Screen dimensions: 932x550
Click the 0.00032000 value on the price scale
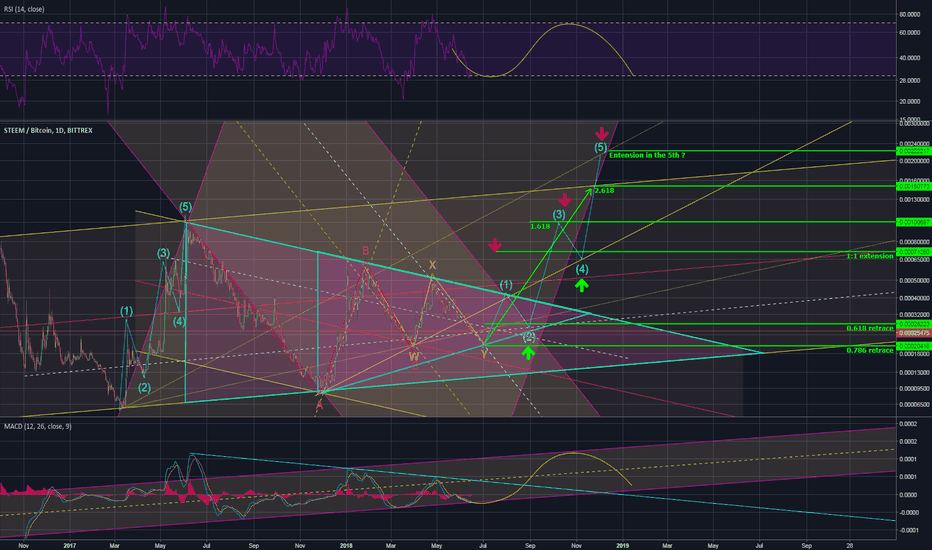coord(914,315)
